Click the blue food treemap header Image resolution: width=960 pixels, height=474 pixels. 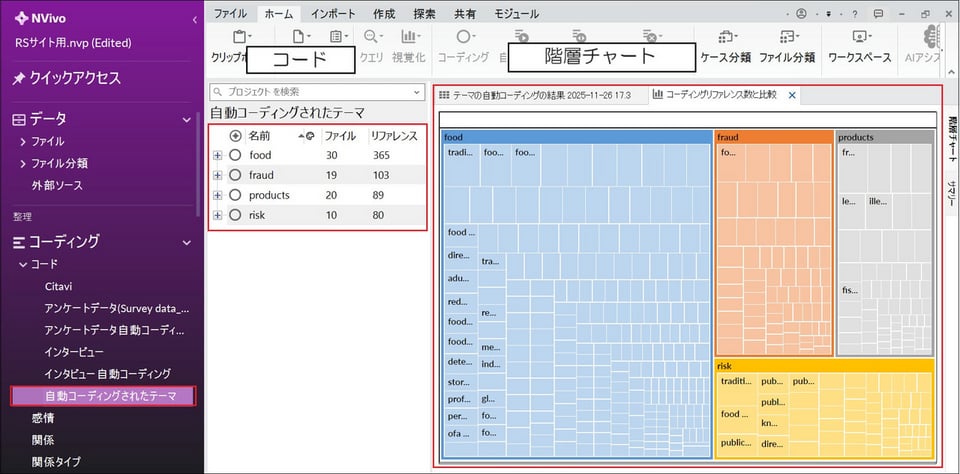click(576, 137)
